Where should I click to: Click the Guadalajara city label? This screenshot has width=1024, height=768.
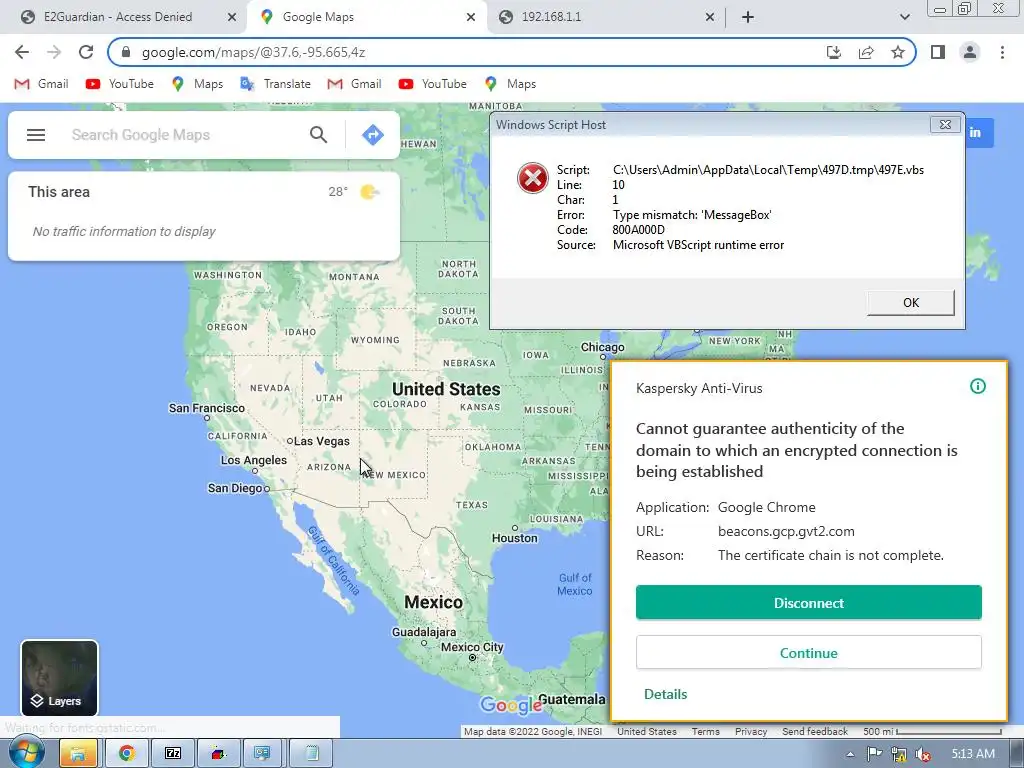[x=424, y=632]
